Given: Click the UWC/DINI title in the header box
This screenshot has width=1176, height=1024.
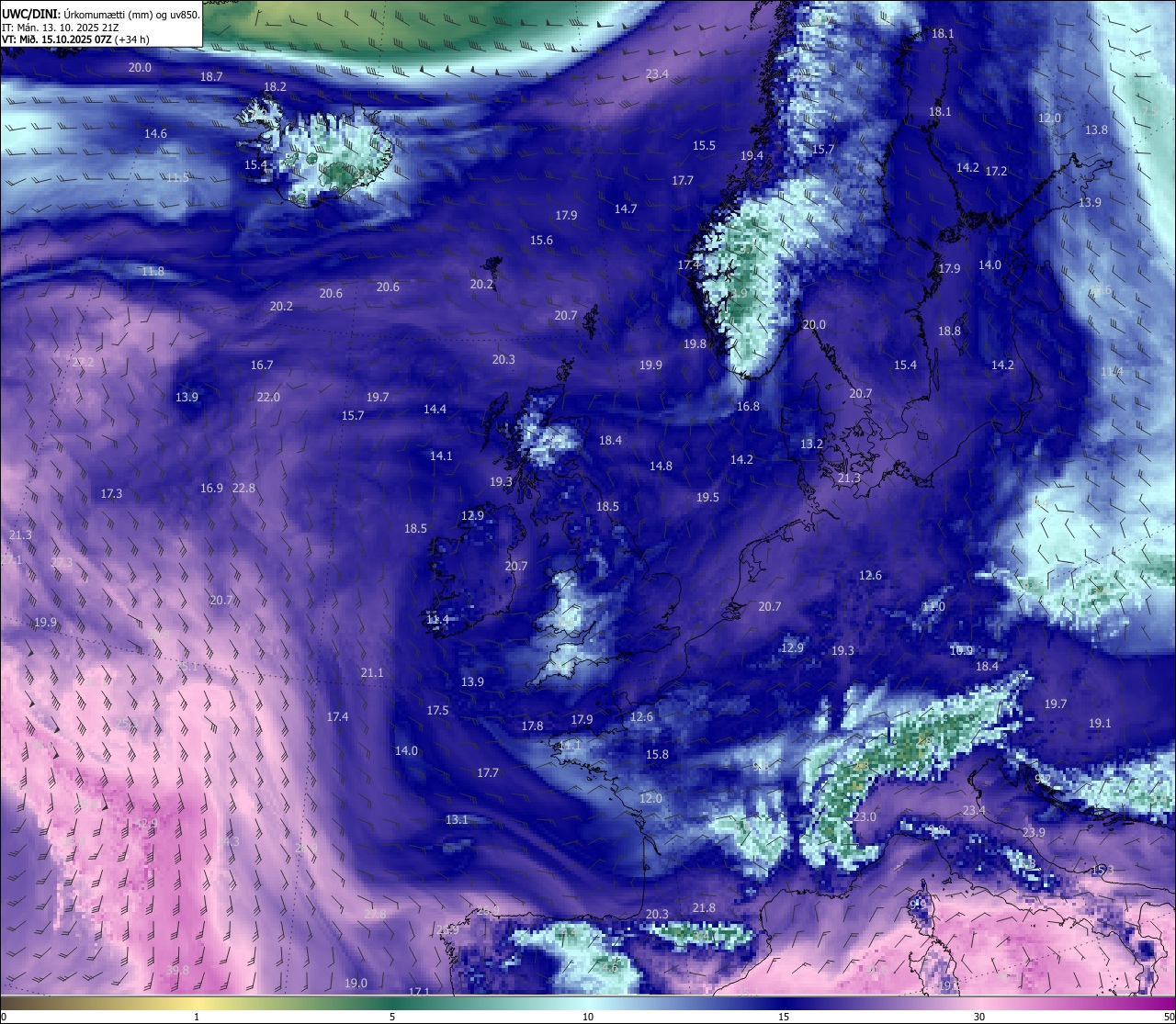Looking at the screenshot, I should 30,14.
